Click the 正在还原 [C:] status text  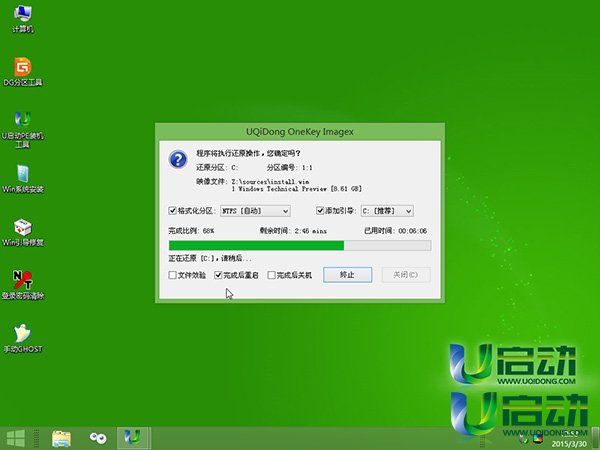tap(210, 258)
